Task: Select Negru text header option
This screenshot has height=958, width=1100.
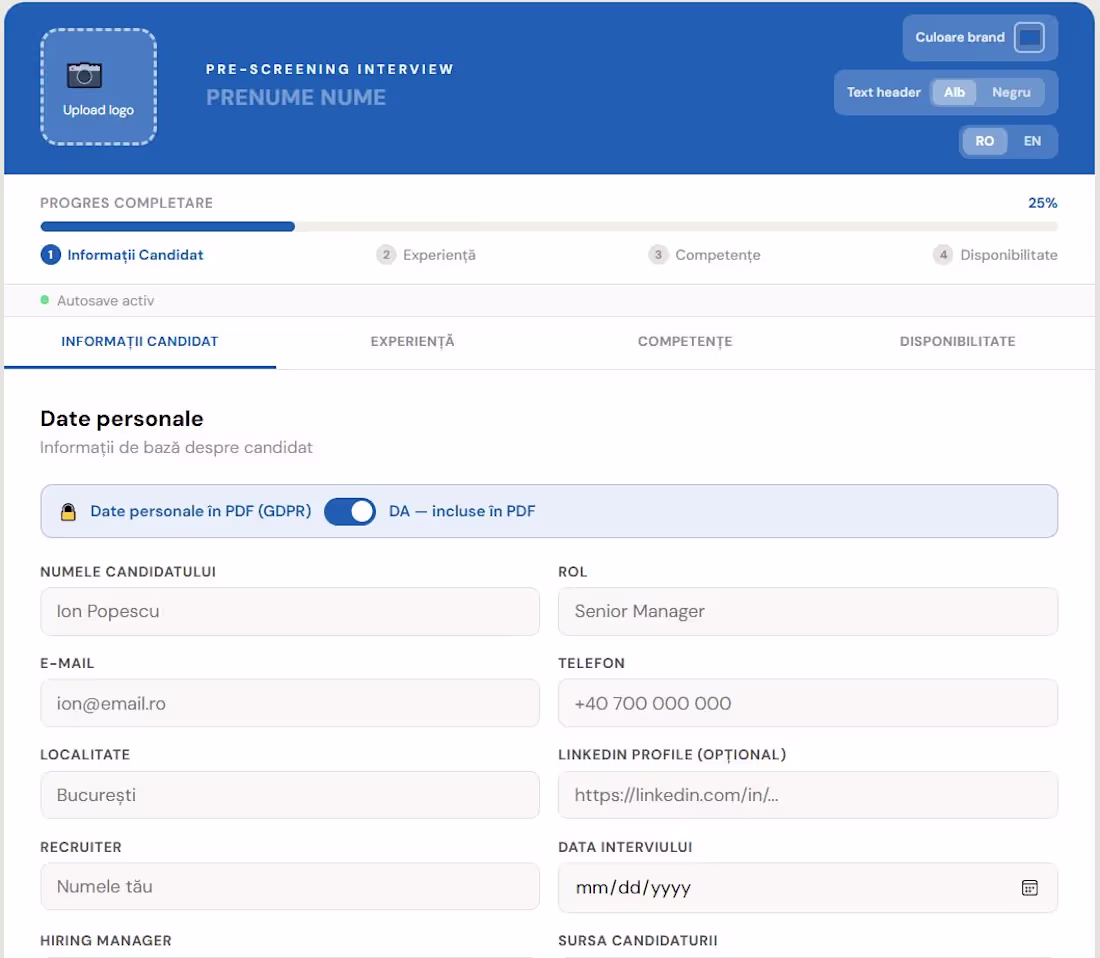Action: point(1011,93)
